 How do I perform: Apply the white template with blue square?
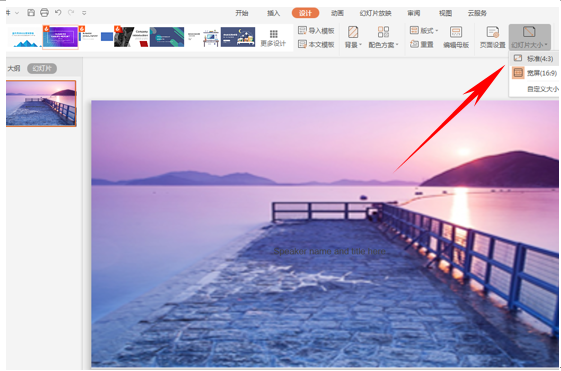[x=96, y=37]
